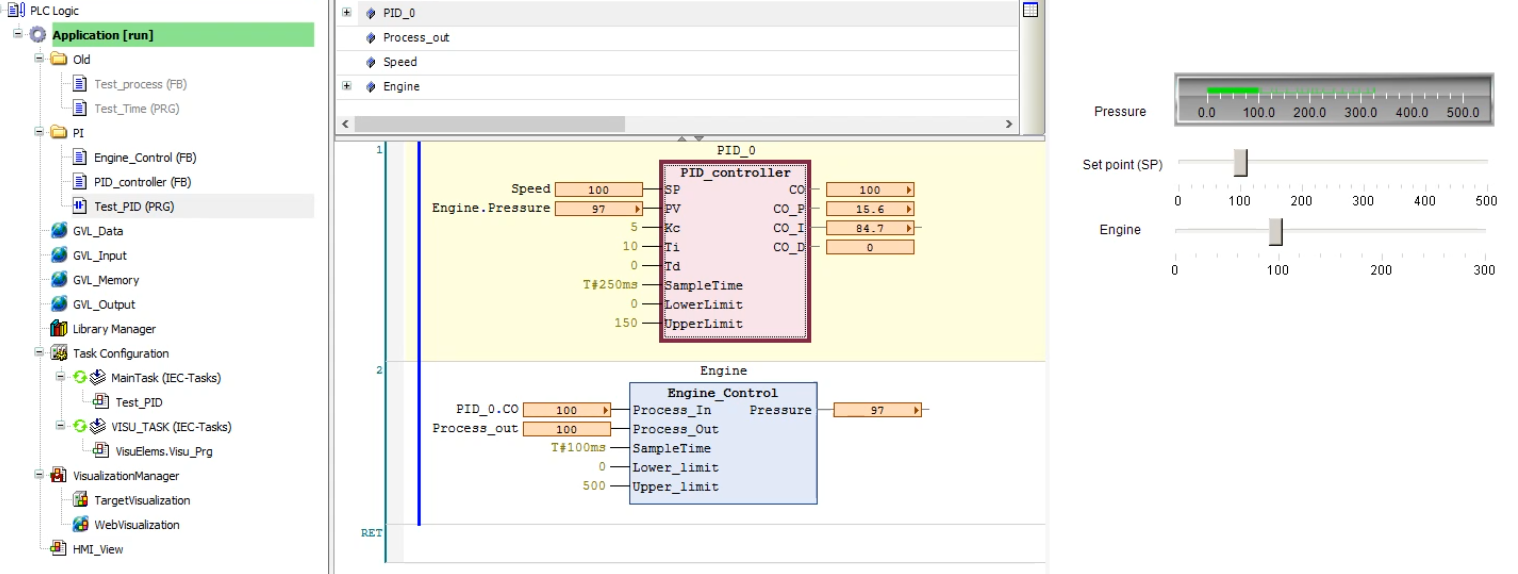The image size is (1518, 574).
Task: Click the Library Manager icon
Action: (60, 329)
